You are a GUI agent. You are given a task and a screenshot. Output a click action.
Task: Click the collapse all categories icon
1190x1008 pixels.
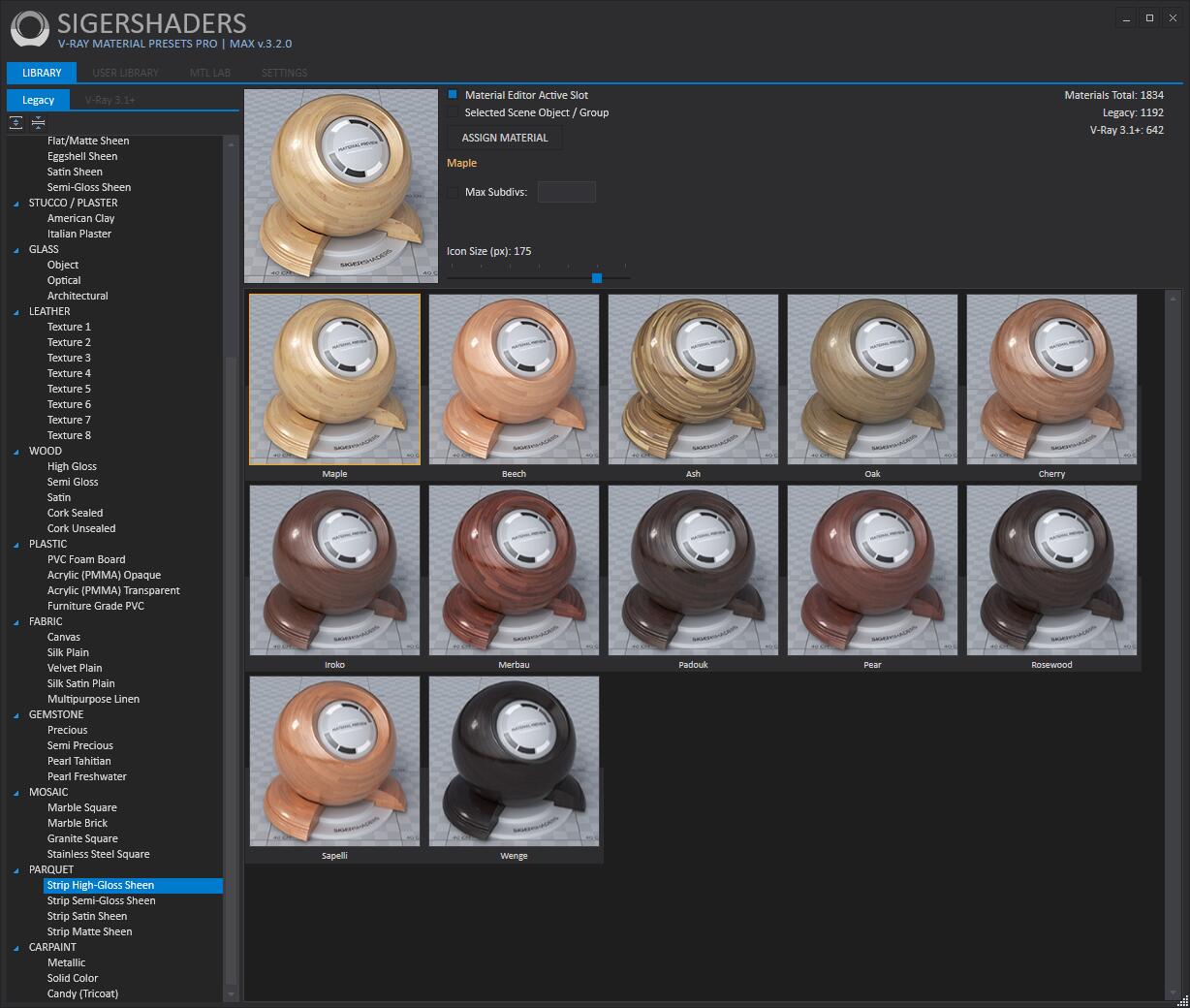[x=38, y=122]
